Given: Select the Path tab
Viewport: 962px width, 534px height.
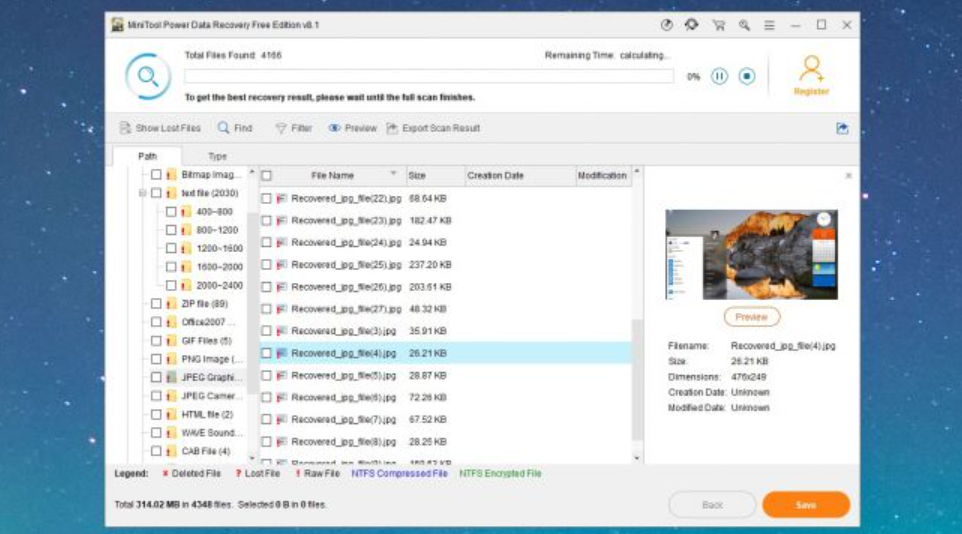Looking at the screenshot, I should [x=147, y=156].
